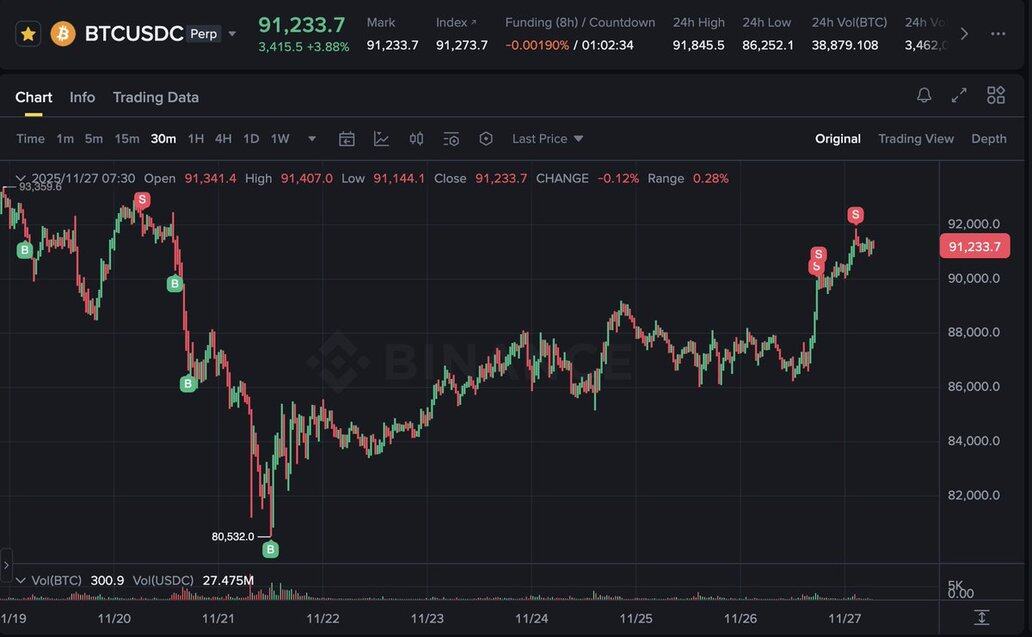The width and height of the screenshot is (1032, 637).
Task: Click the price alert bell icon
Action: (924, 95)
